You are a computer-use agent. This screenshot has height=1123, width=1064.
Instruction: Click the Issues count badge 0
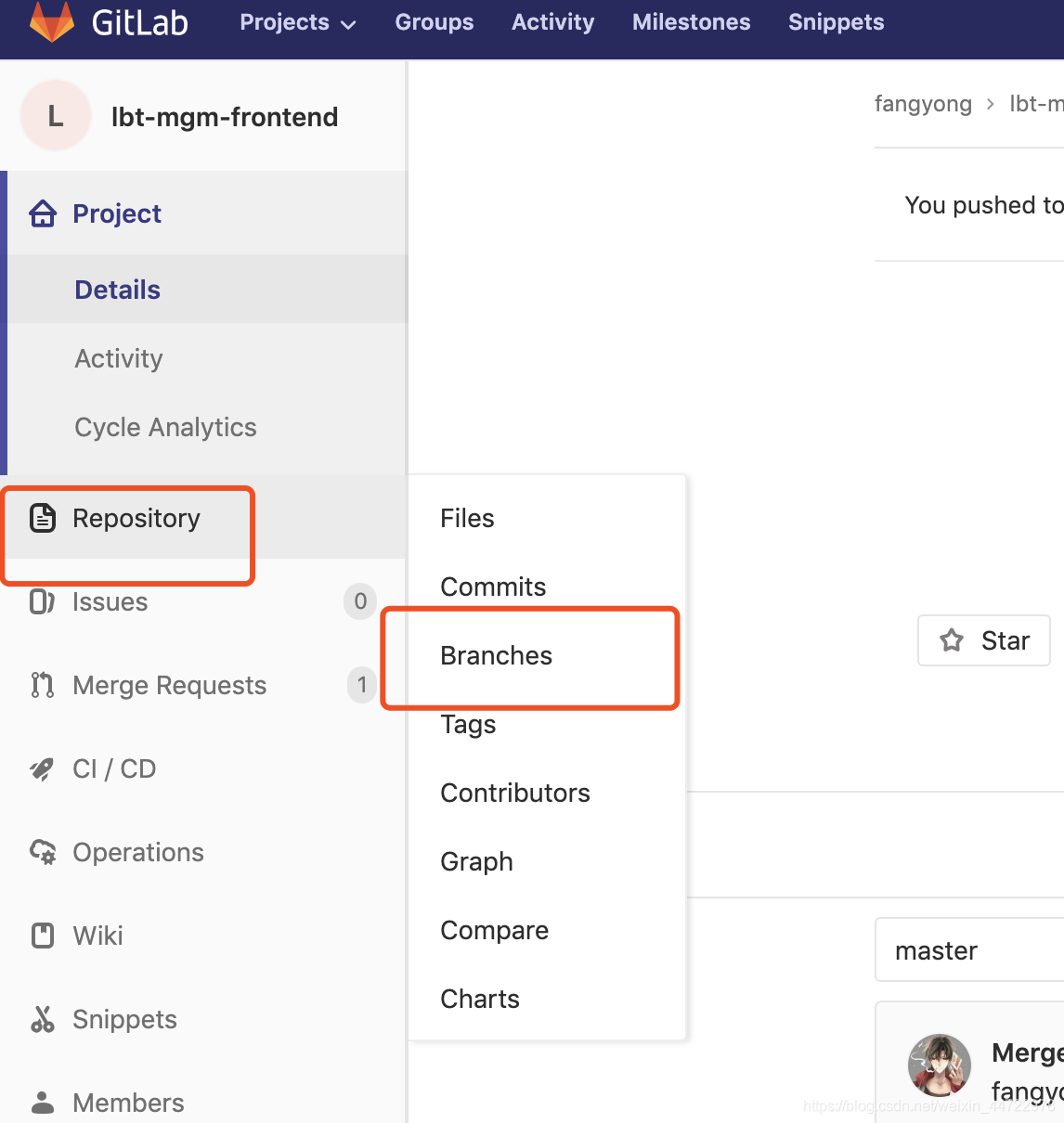pos(360,601)
